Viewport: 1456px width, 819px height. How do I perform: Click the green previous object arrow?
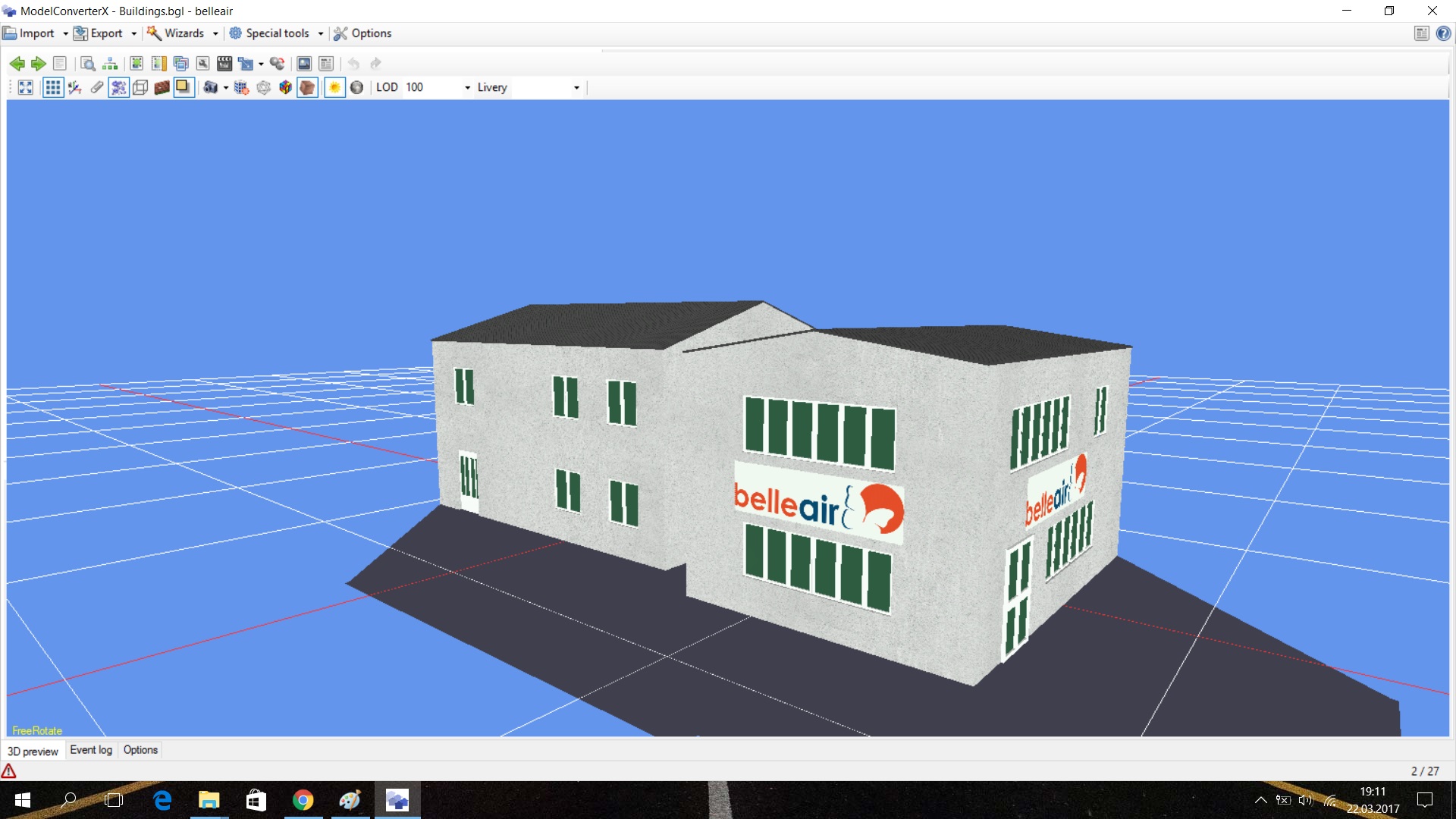[17, 64]
